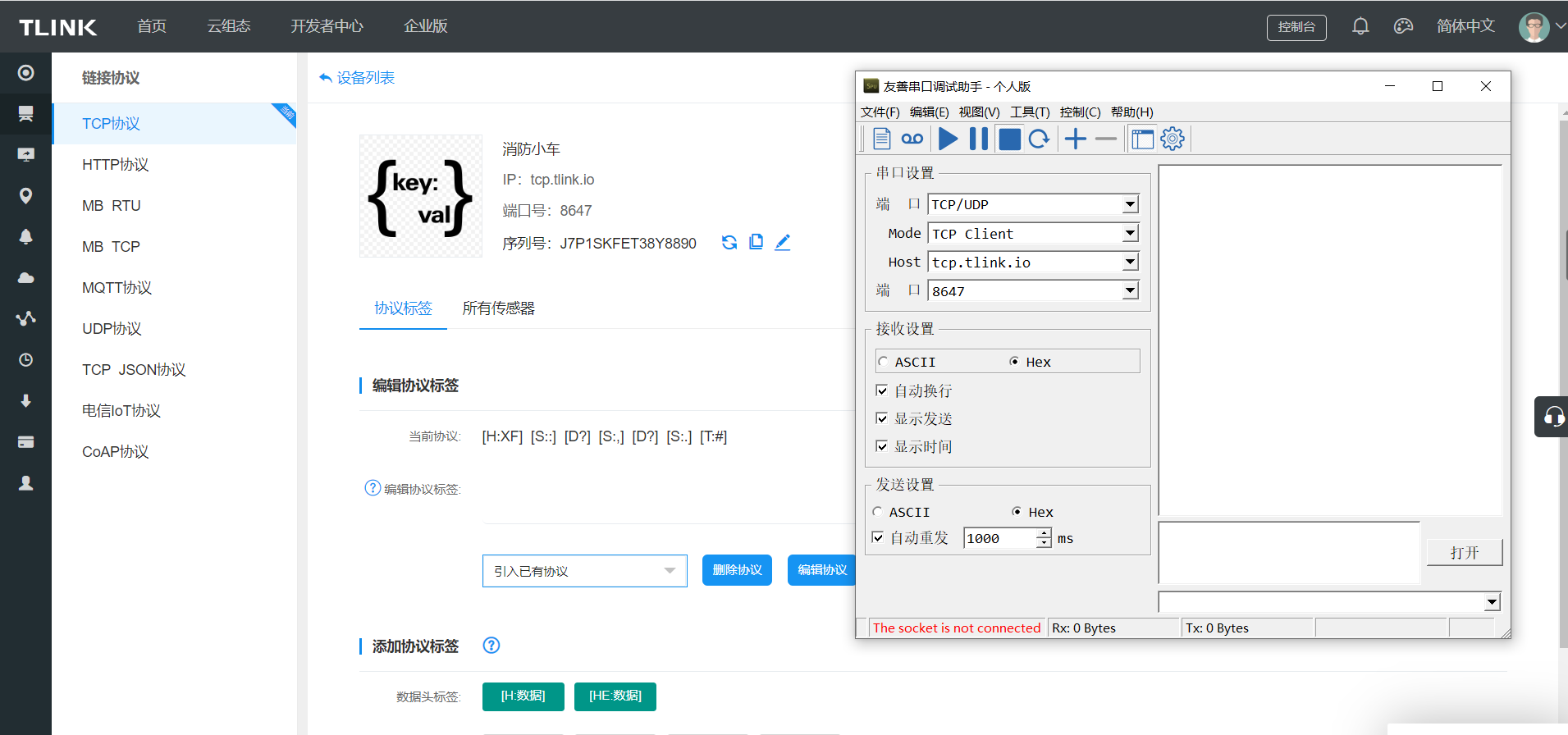The image size is (1568, 735).
Task: Open the alarm bell sidebar icon
Action: tap(26, 236)
